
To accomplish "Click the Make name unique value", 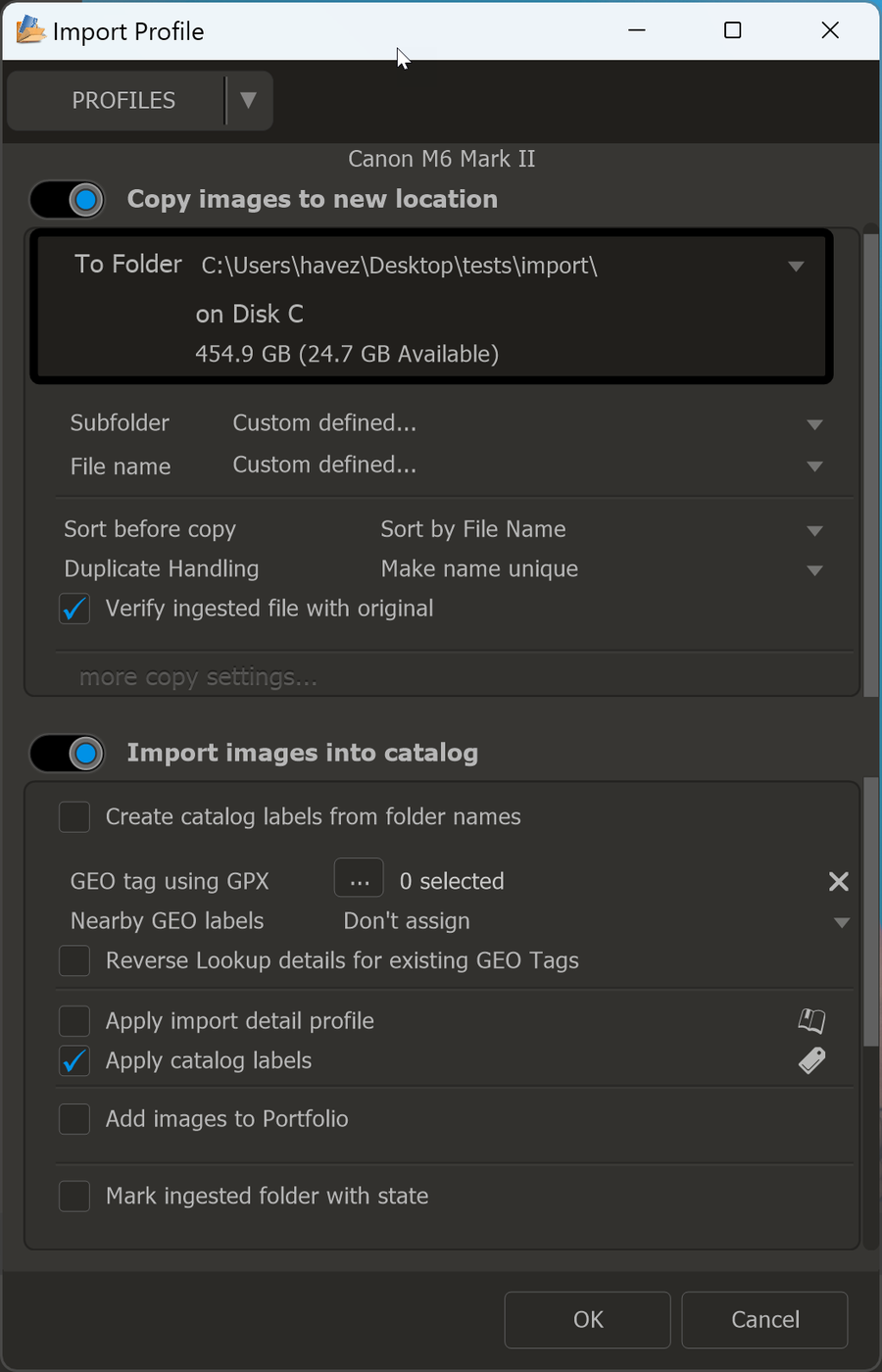I will (479, 569).
